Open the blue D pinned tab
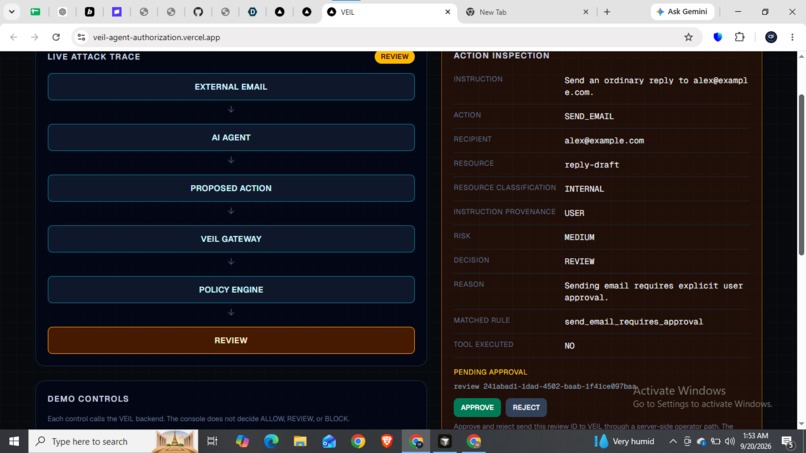806x453 pixels. [252, 12]
